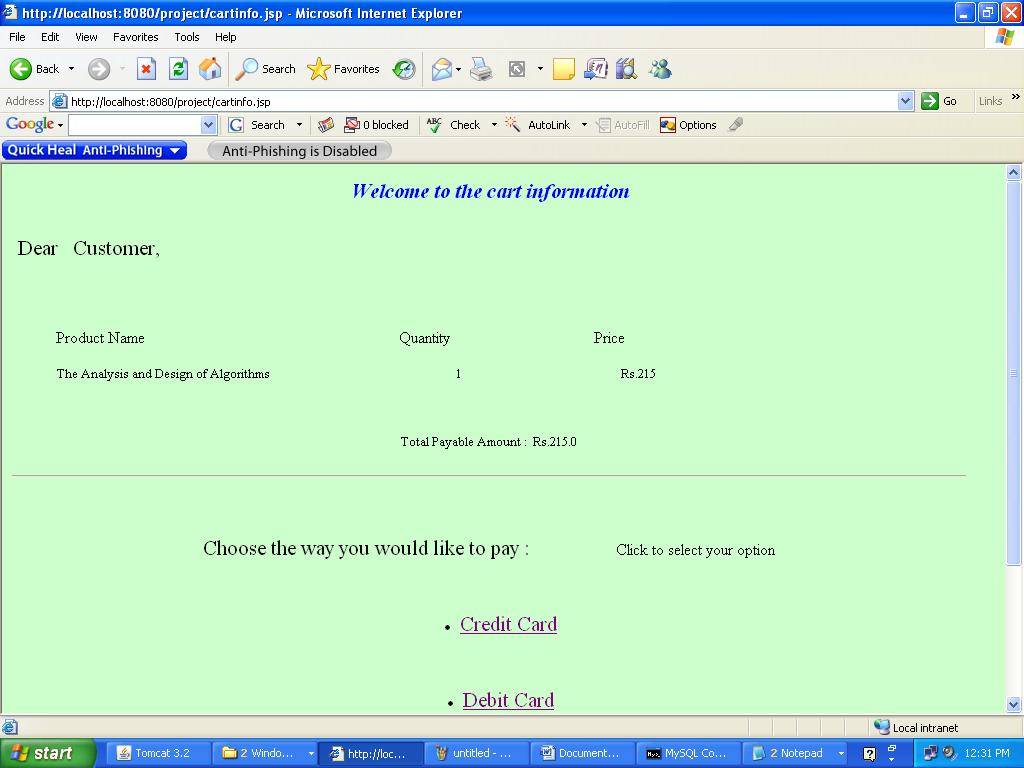Expand the Mail button dropdown
This screenshot has height=768, width=1024.
pyautogui.click(x=458, y=69)
